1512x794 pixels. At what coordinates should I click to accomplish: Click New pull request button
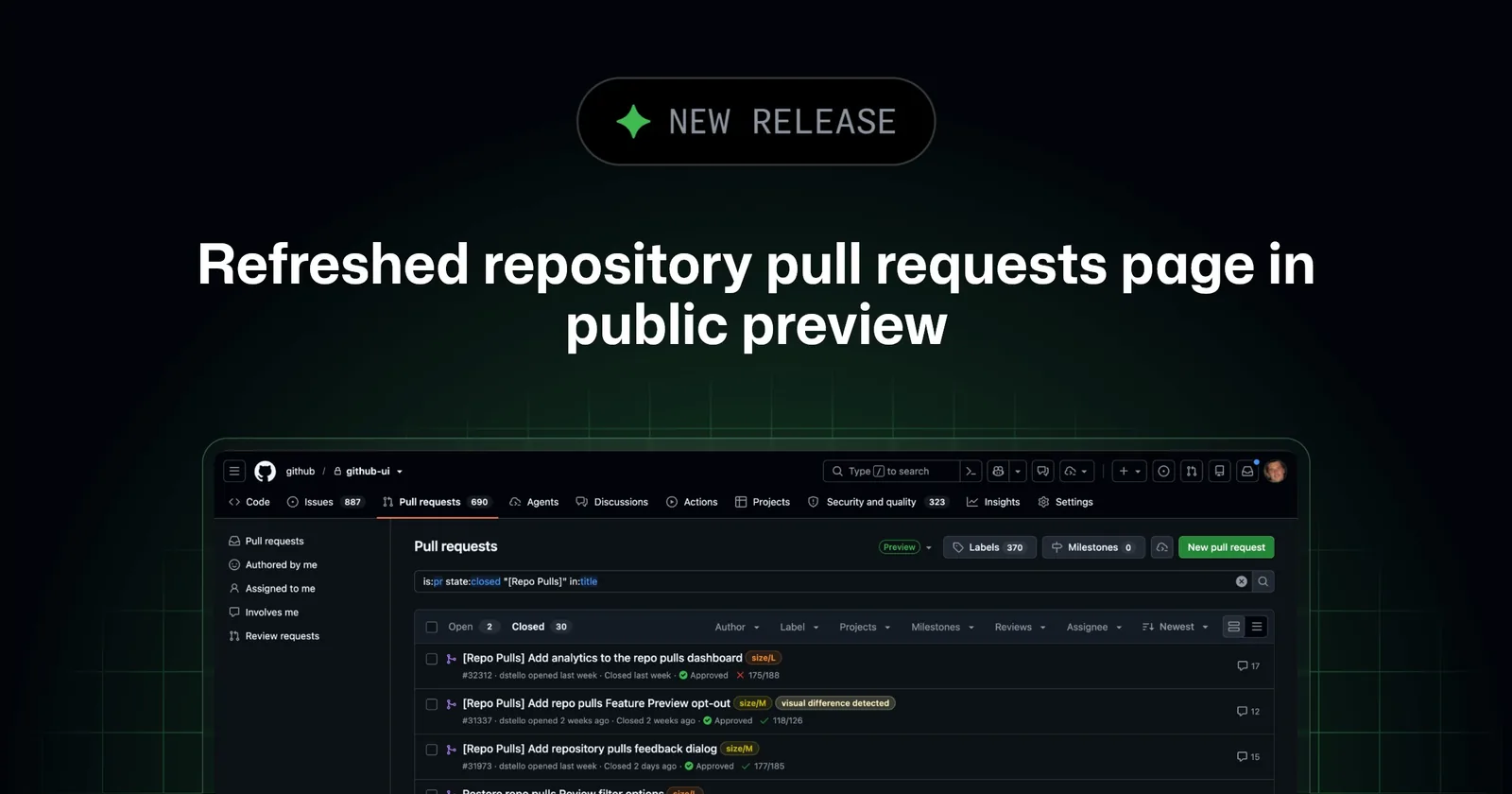(x=1226, y=547)
